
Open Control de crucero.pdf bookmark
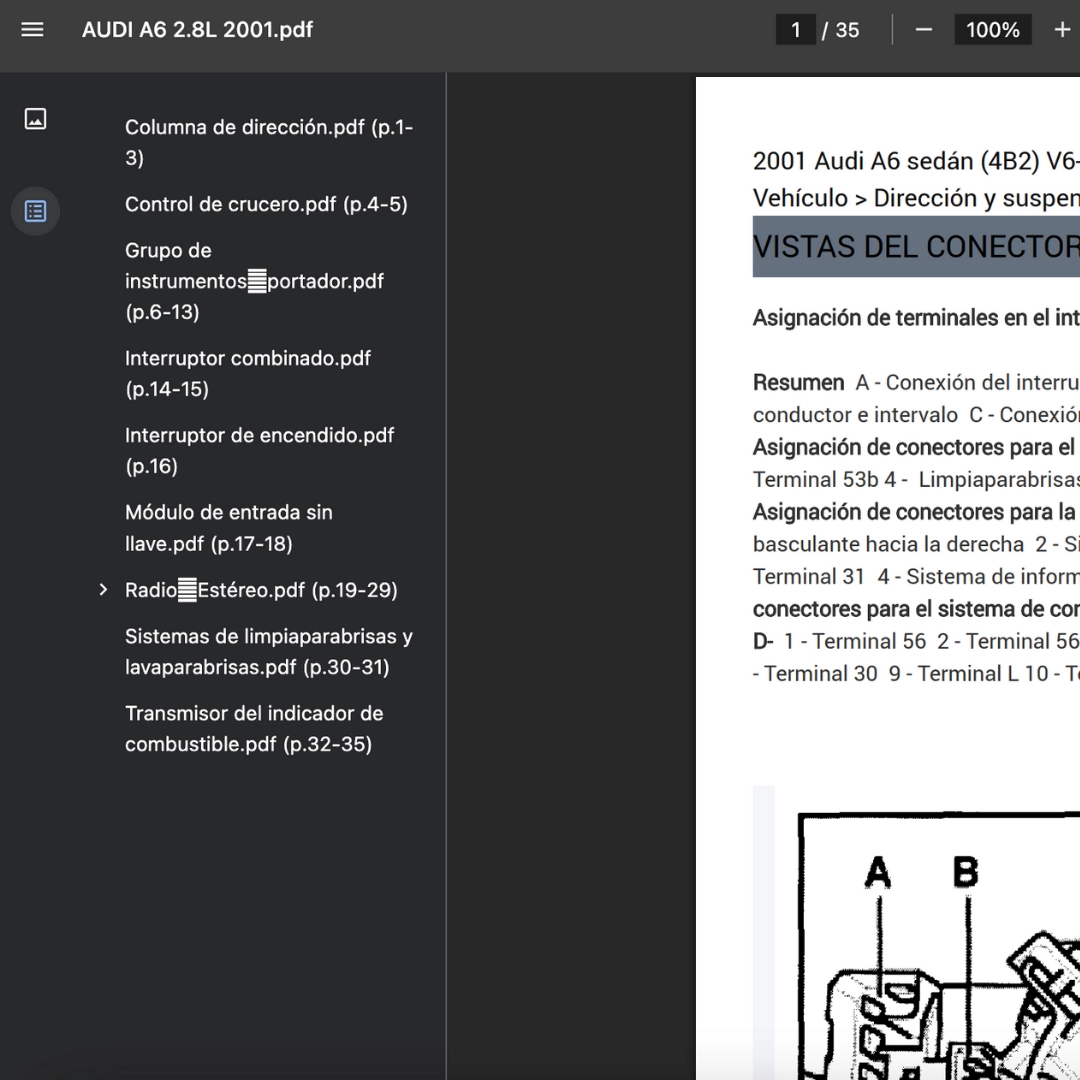point(266,205)
